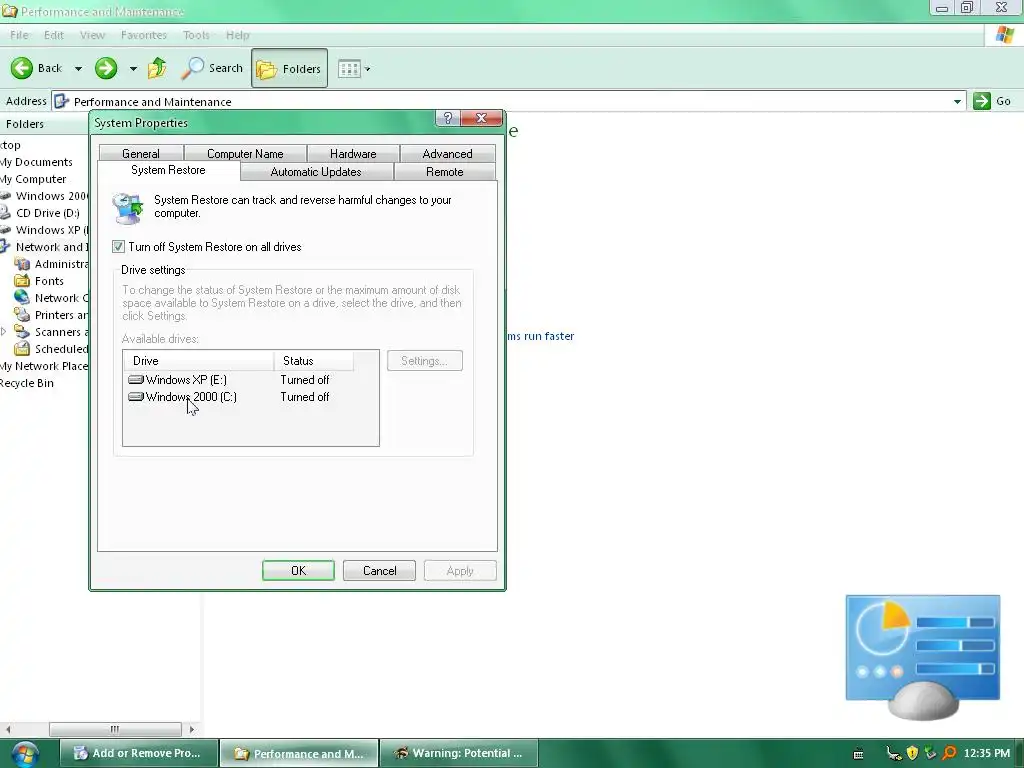Click the scrollbar's left arrow in Folders pane

[x=7, y=729]
